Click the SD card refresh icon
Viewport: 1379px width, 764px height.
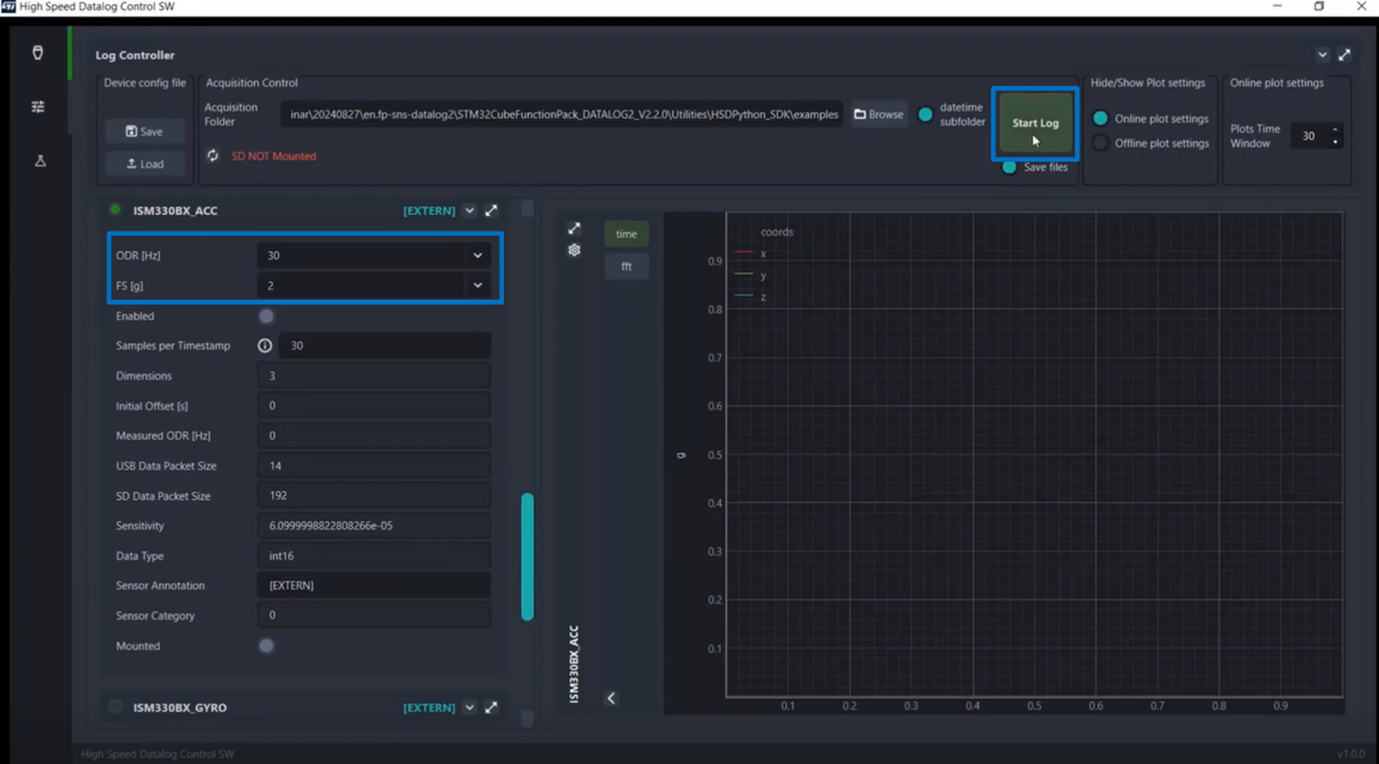(x=213, y=156)
